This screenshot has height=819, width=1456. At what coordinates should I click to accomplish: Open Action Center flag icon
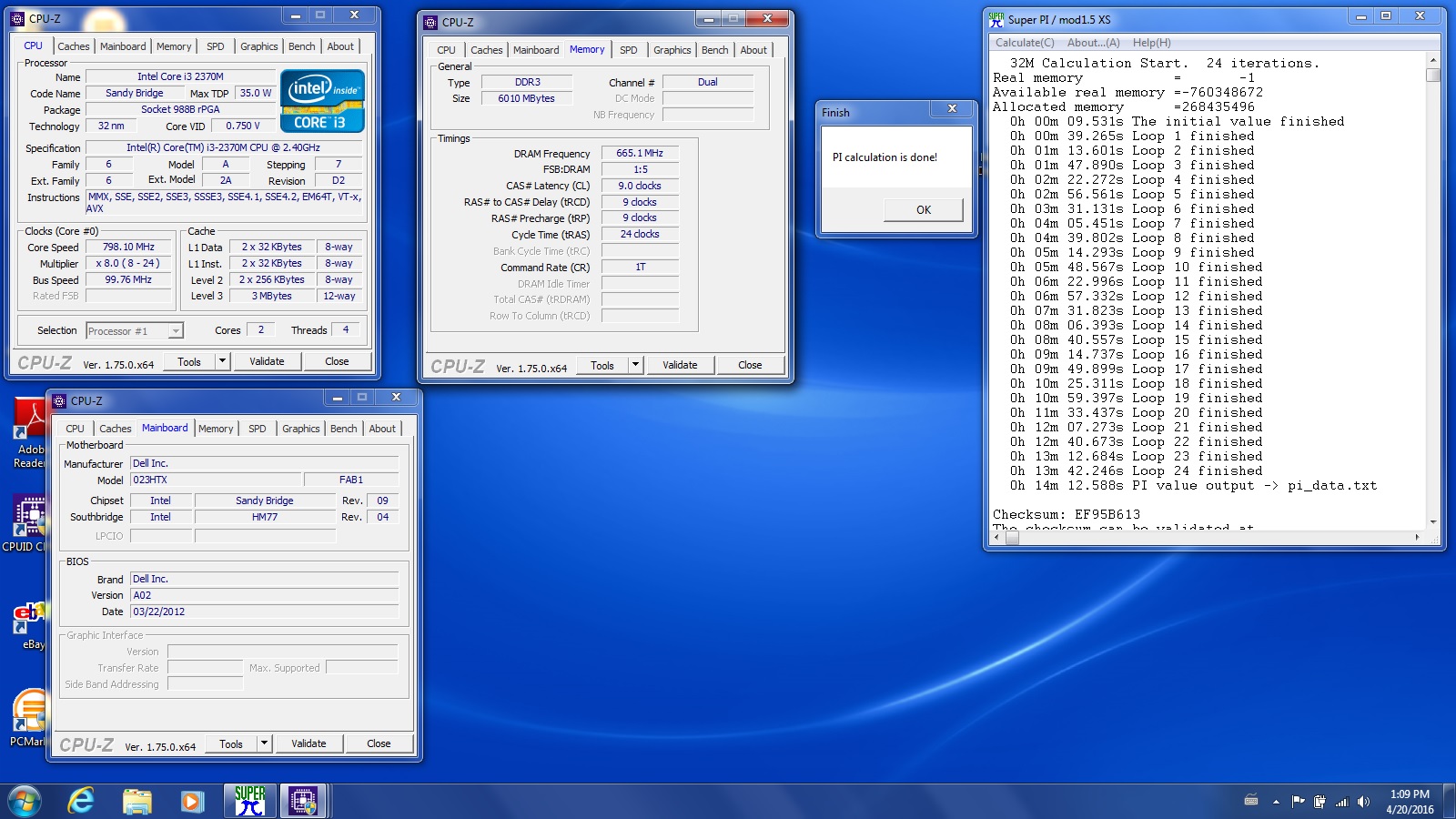coord(1299,802)
